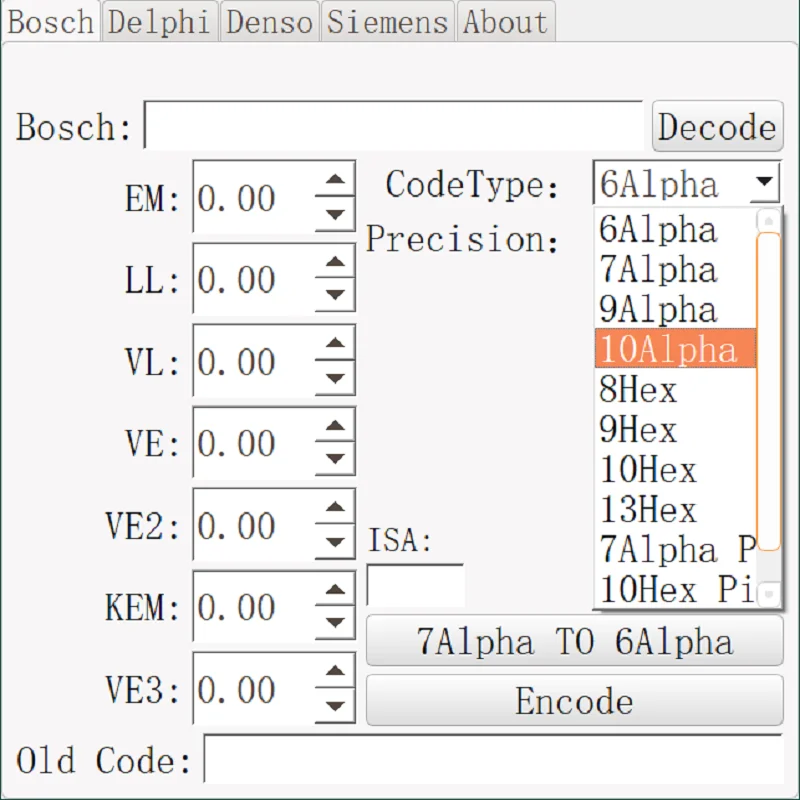Decrease the LL value with down arrow
This screenshot has width=800, height=800.
335,295
